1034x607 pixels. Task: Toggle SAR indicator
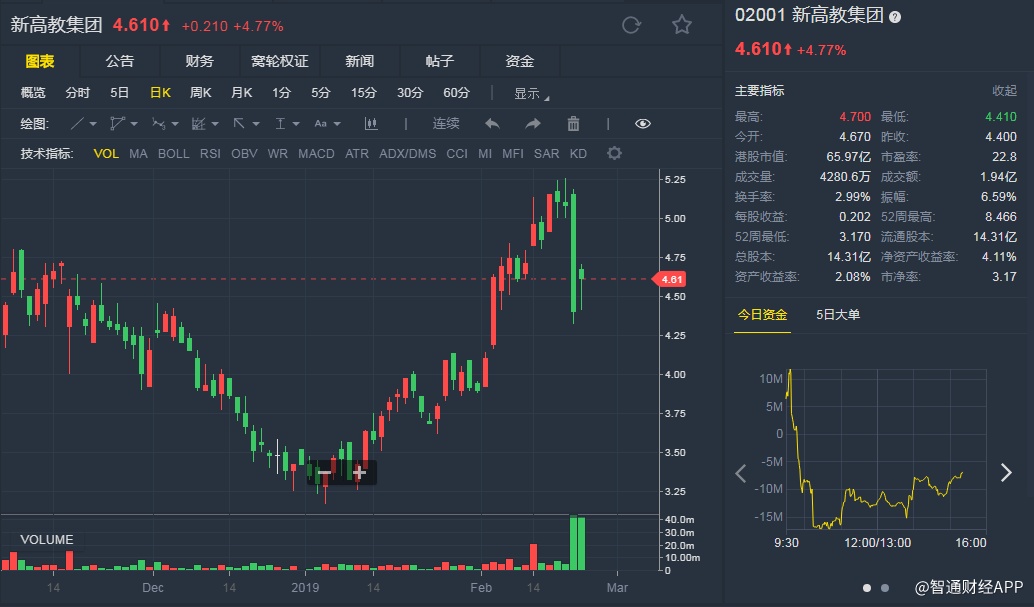point(547,154)
